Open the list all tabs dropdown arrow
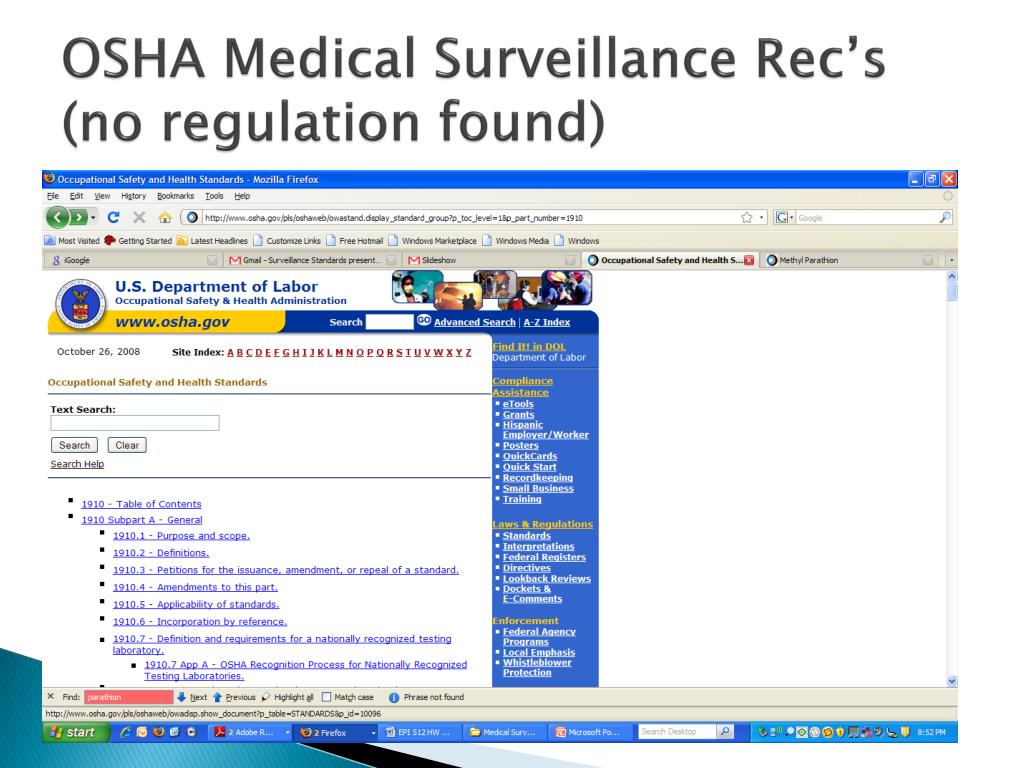1024x768 pixels. (951, 260)
